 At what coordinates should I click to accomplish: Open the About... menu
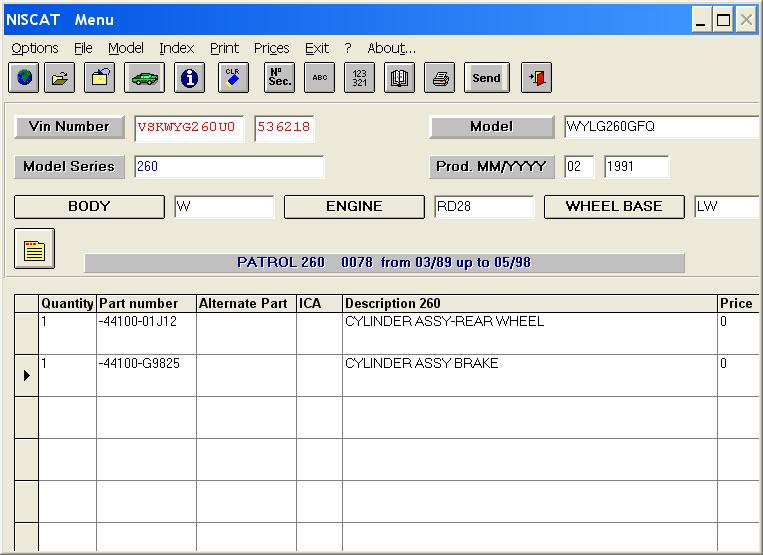tap(392, 48)
